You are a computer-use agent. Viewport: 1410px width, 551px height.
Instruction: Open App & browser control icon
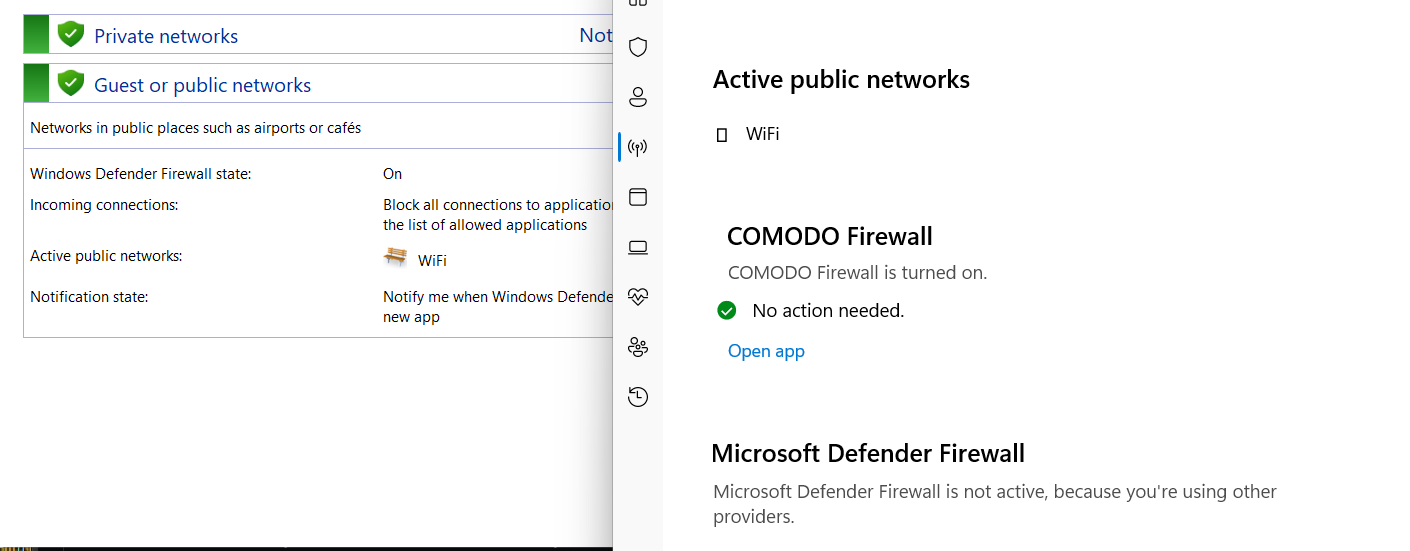638,197
